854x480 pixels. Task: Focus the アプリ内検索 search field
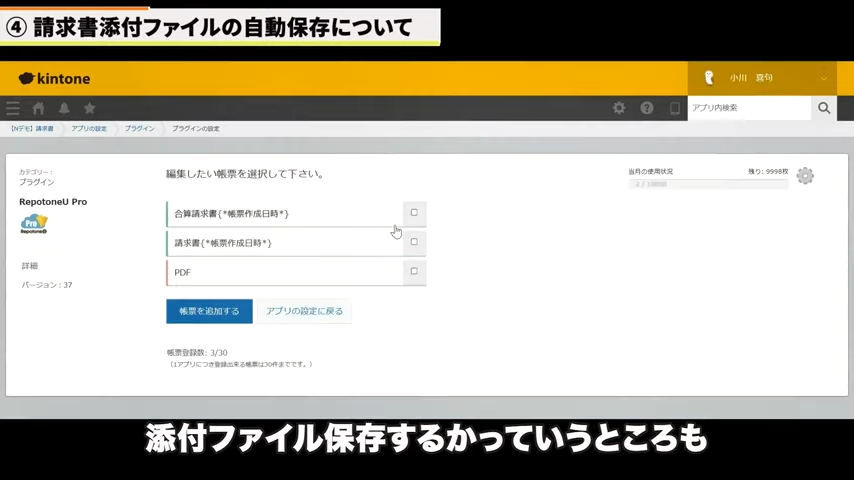point(749,108)
